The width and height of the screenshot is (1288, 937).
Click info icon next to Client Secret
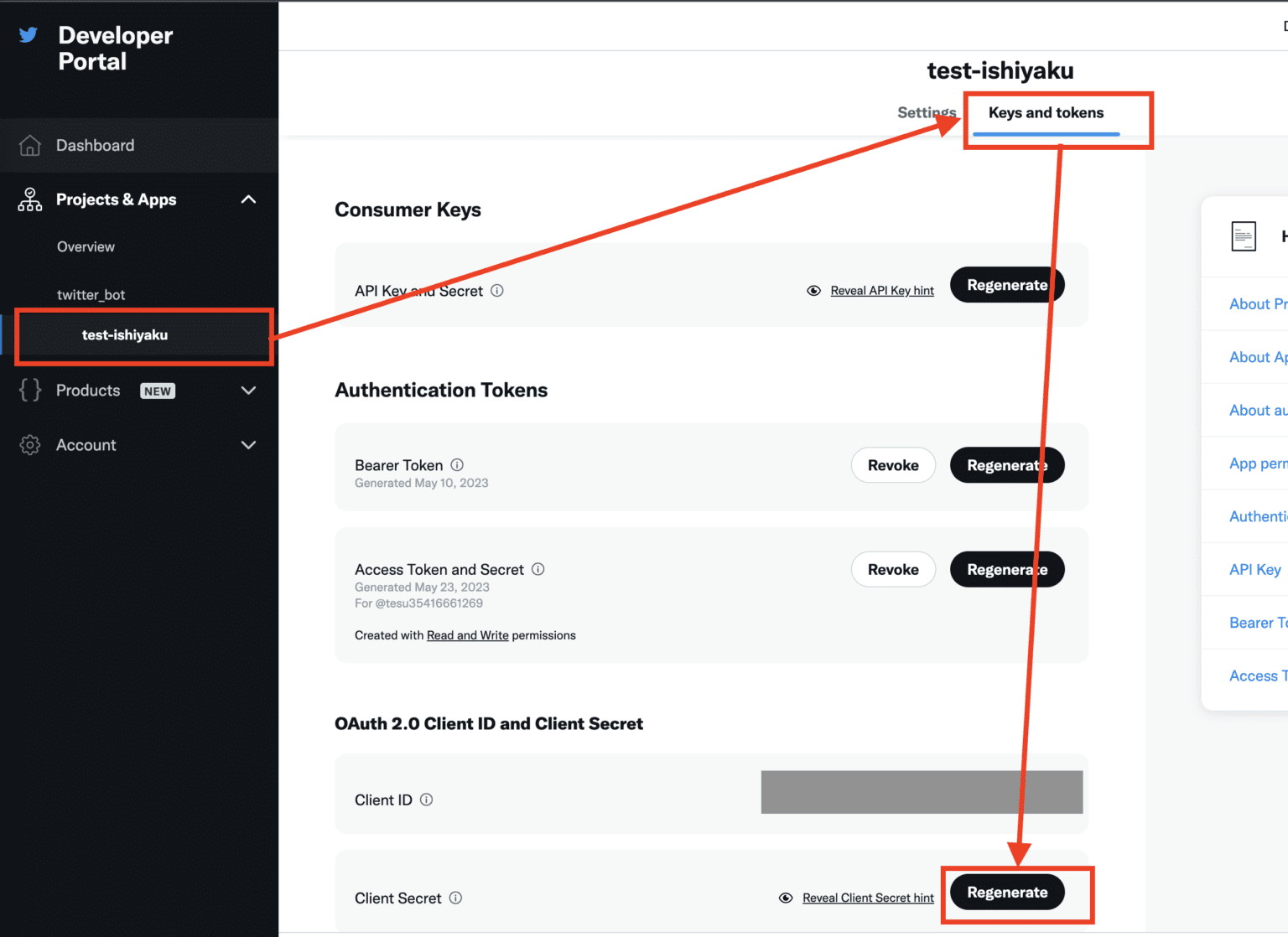[455, 898]
